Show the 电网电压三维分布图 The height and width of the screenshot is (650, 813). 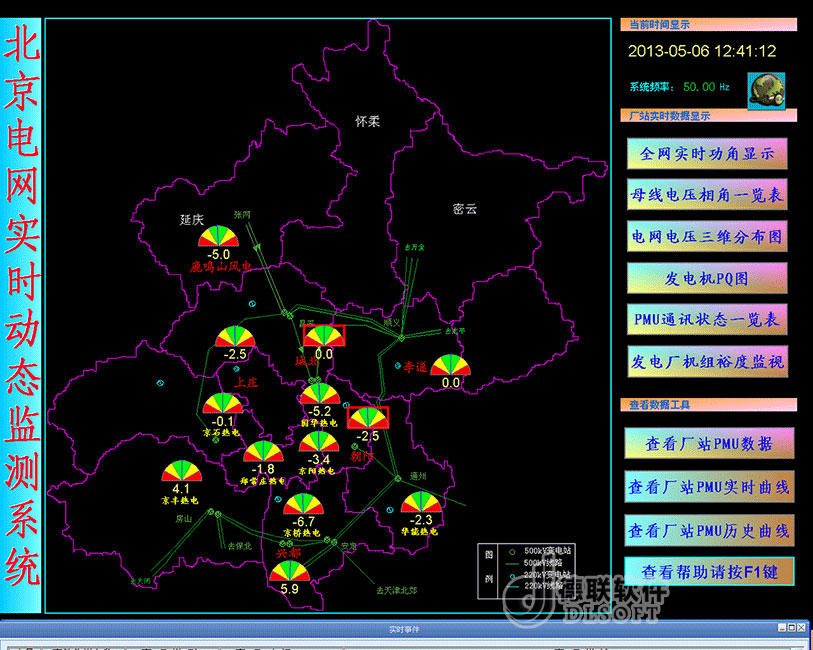[x=707, y=237]
